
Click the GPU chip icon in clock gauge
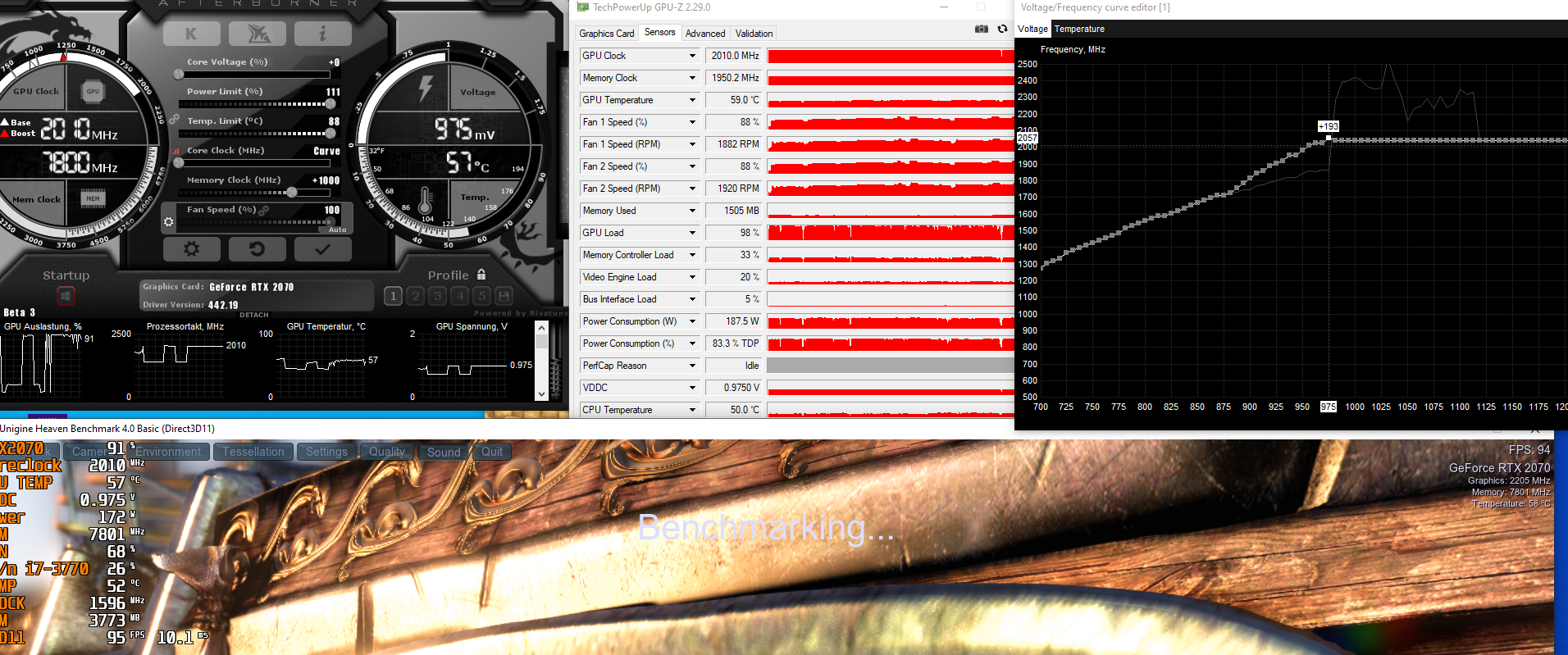tap(93, 91)
